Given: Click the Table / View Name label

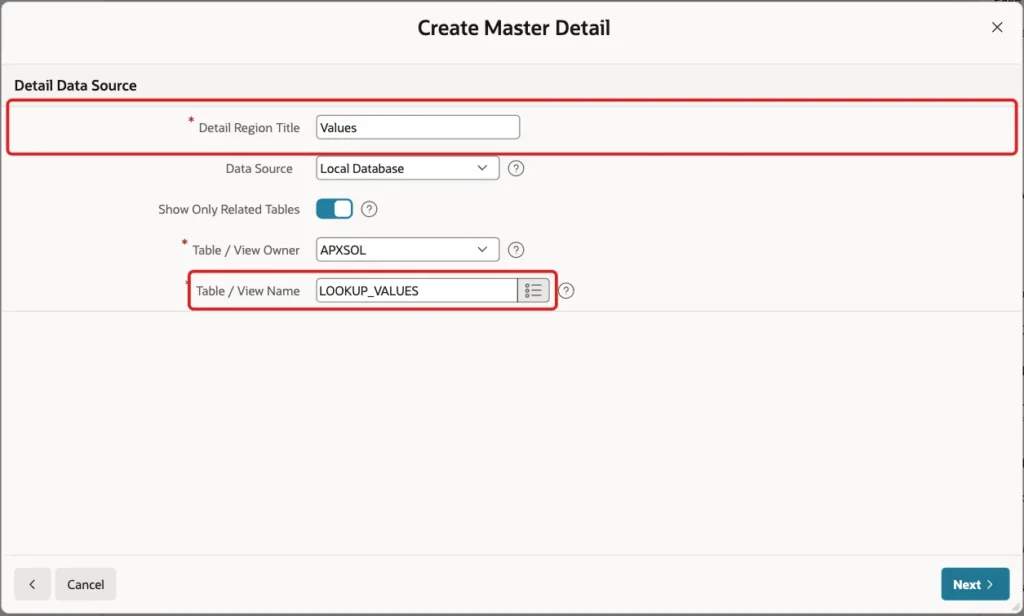Looking at the screenshot, I should click(x=248, y=291).
